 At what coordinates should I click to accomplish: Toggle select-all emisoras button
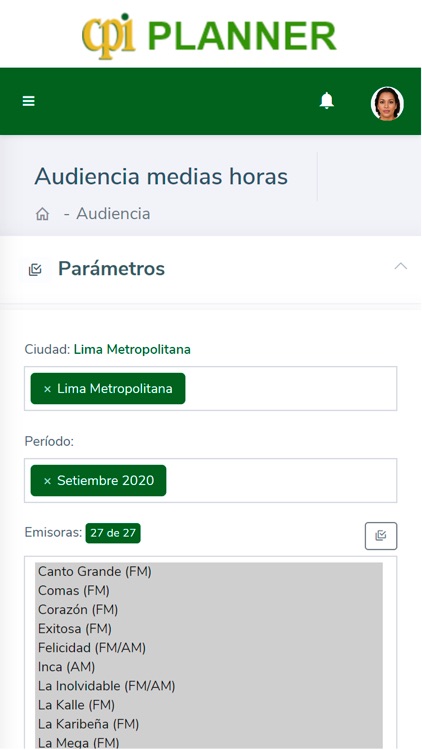(x=381, y=536)
